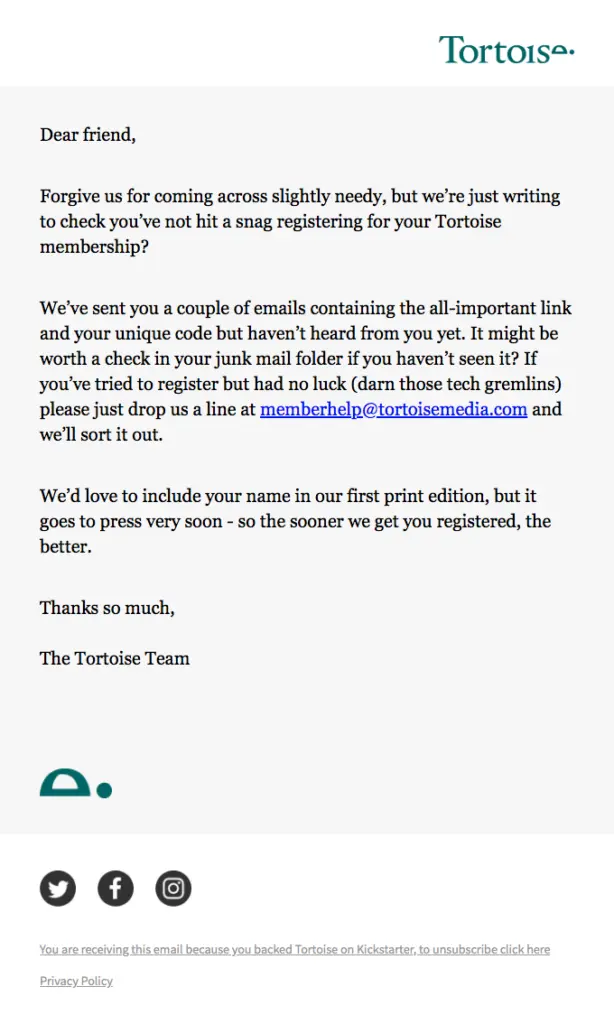The width and height of the screenshot is (614, 1024).
Task: Open the Instagram social icon
Action: pos(173,888)
